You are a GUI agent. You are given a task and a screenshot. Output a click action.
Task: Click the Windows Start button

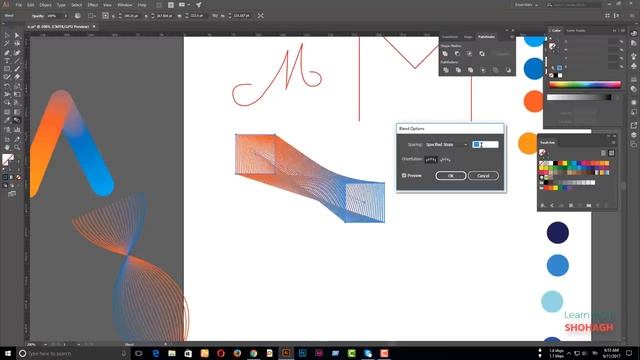tap(7, 353)
